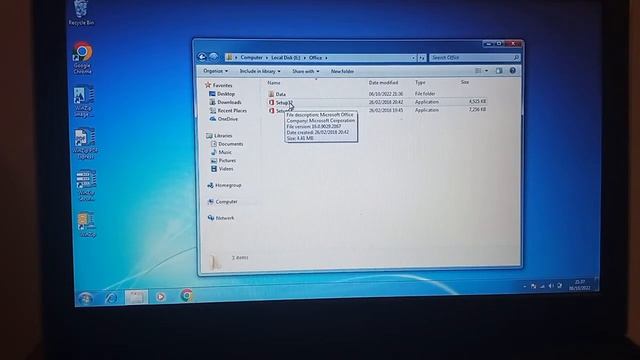Open Downloads under Favorites
640x360 pixels.
[x=229, y=102]
